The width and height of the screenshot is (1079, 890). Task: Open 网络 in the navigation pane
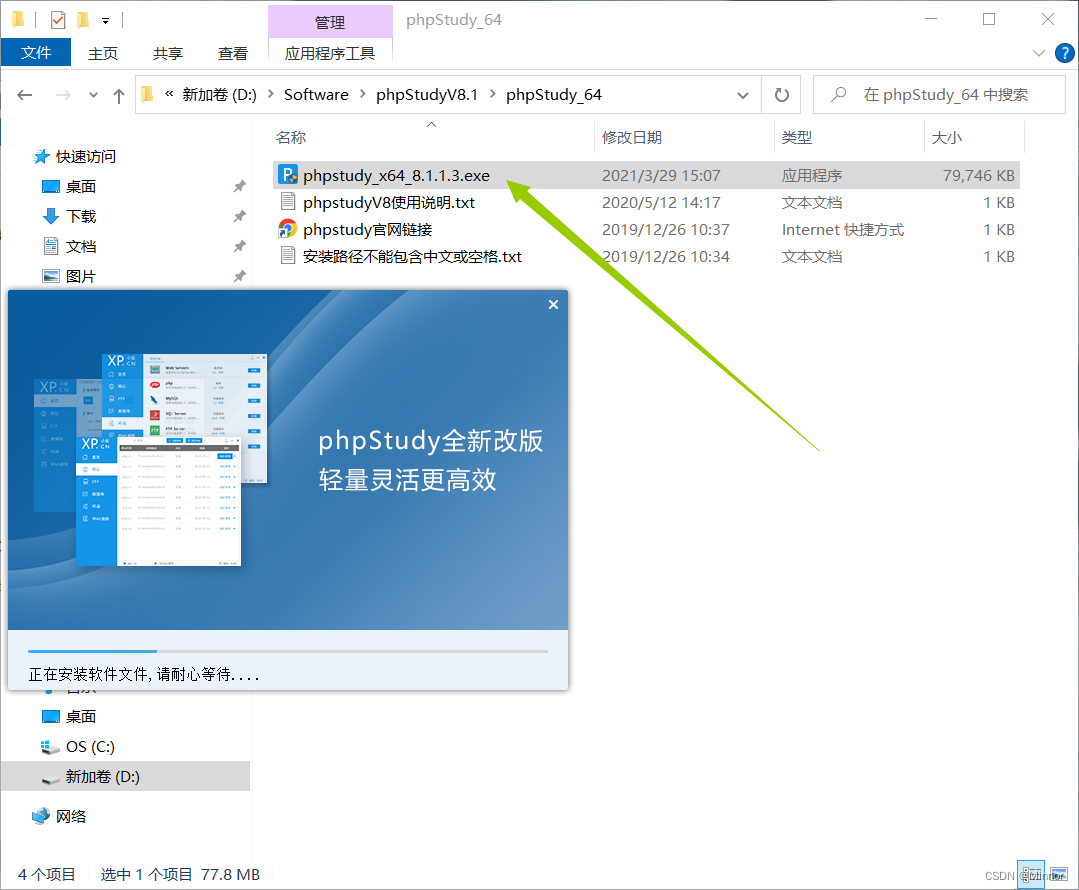click(x=70, y=816)
